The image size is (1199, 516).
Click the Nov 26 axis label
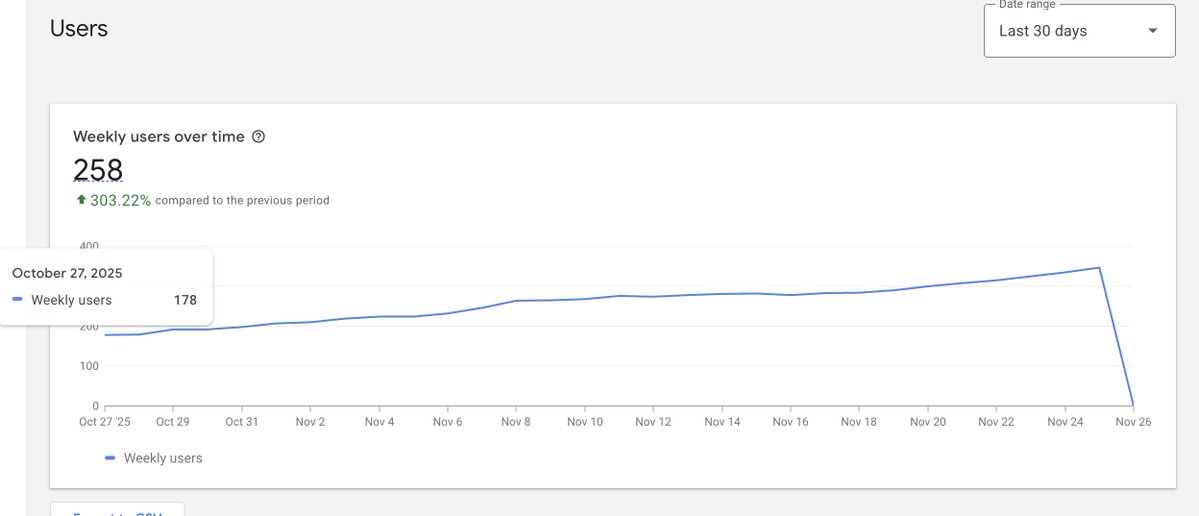click(1132, 421)
